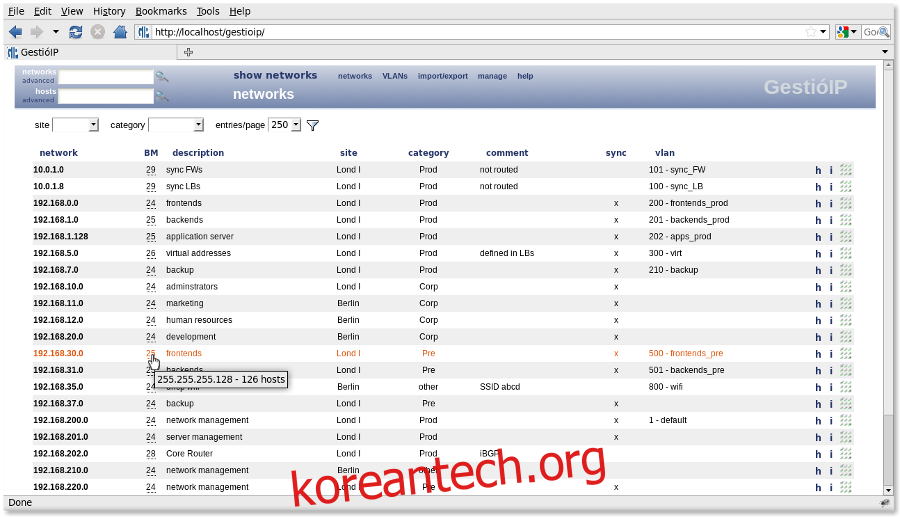This screenshot has width=900, height=517.
Task: Open the VLANs navigation link
Action: 395,76
